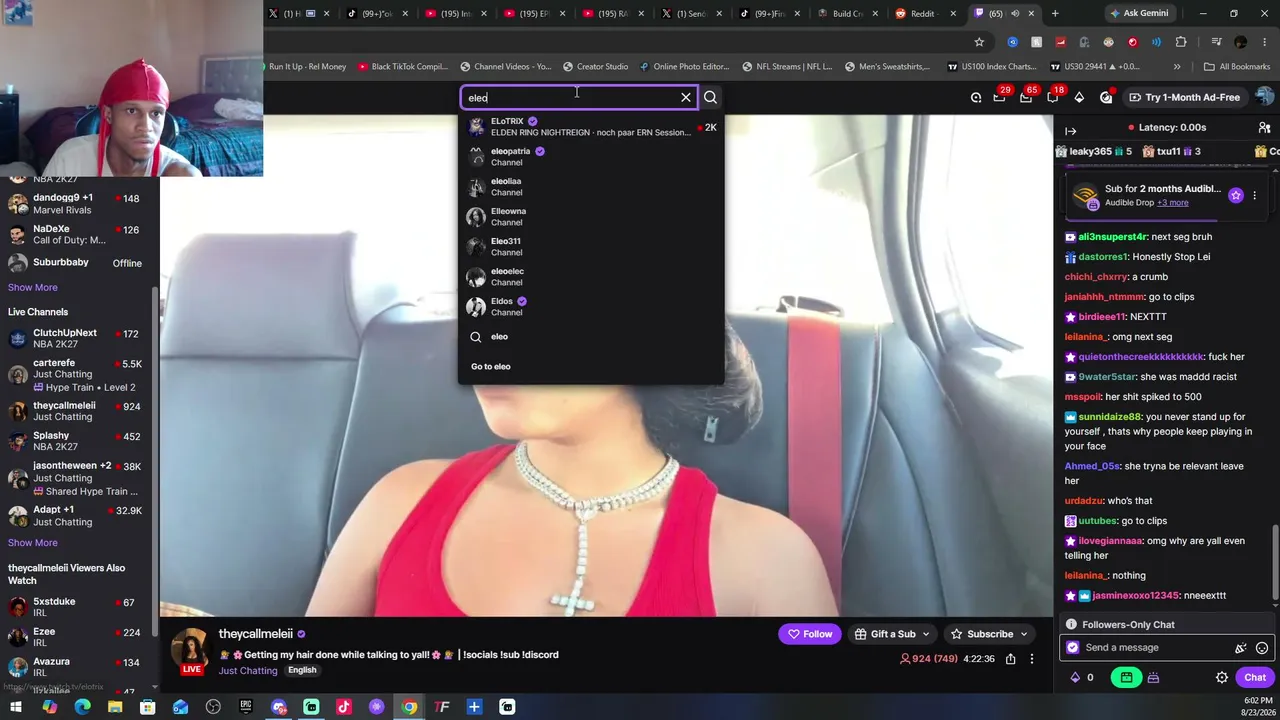Select Eleo311 channel suggestion
The image size is (1280, 720).
coord(592,246)
